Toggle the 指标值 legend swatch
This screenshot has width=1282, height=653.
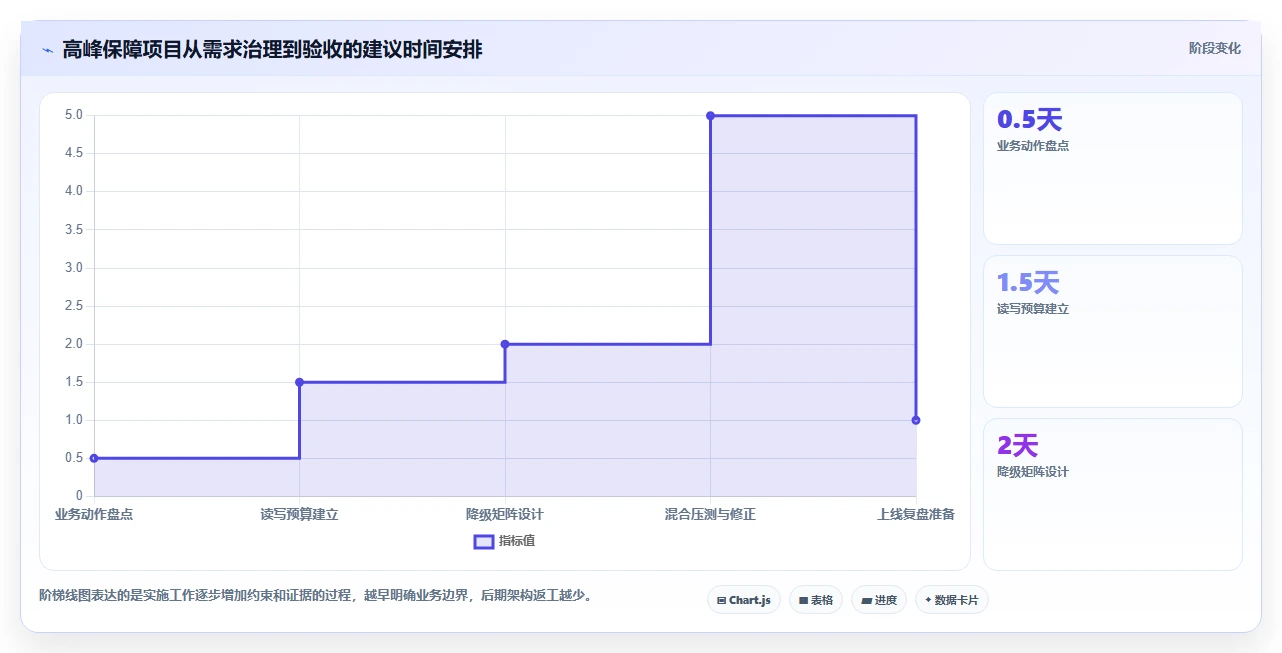tap(483, 541)
